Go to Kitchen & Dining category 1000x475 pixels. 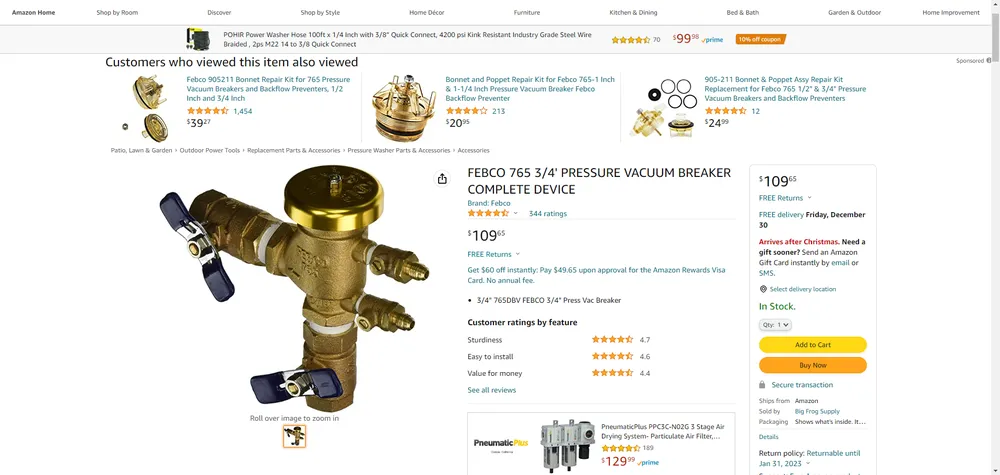[x=633, y=13]
